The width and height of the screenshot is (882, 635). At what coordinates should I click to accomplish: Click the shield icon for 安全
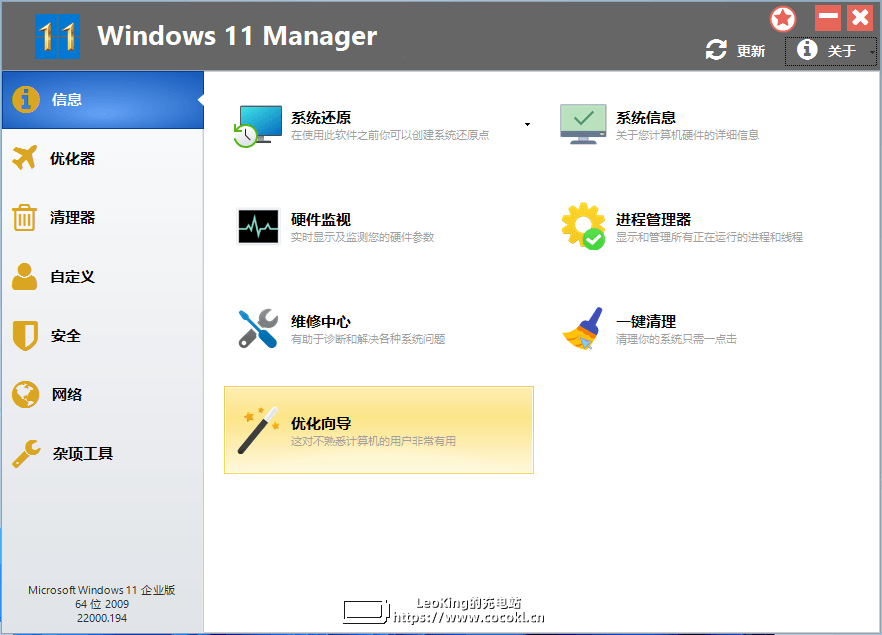pos(25,336)
